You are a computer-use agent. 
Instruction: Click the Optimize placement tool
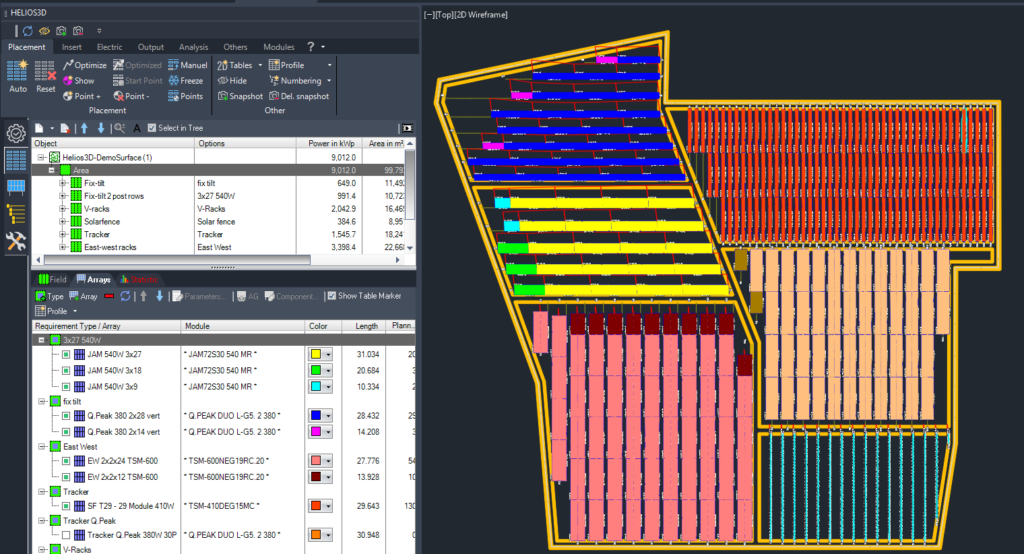85,65
